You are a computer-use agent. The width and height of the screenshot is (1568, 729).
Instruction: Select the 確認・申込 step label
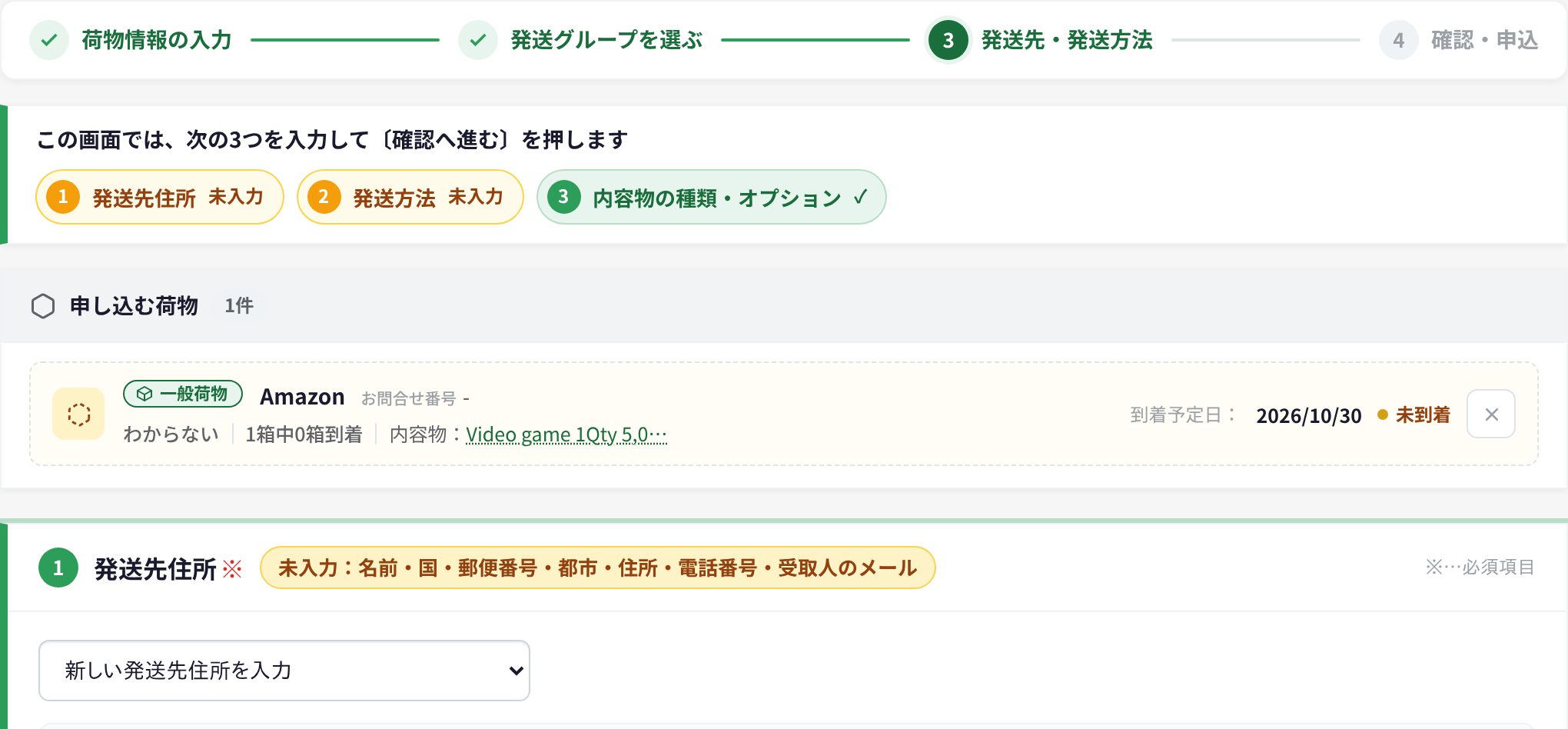coord(1484,40)
